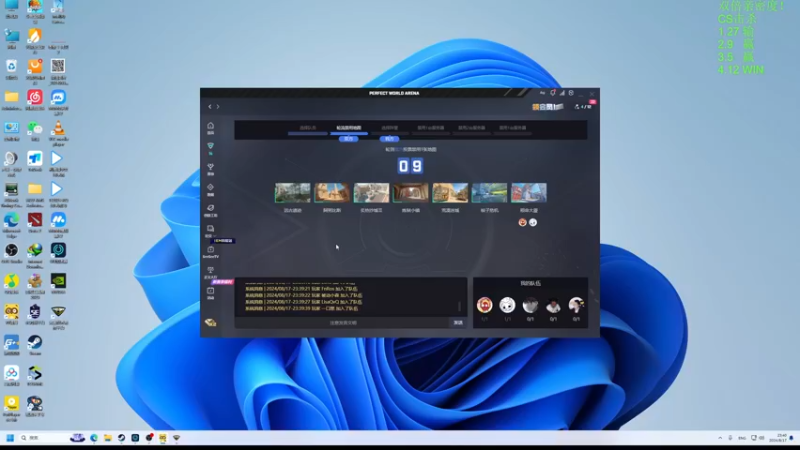Open WeChat desktop shortcut
The height and width of the screenshot is (450, 800).
pyautogui.click(x=35, y=131)
